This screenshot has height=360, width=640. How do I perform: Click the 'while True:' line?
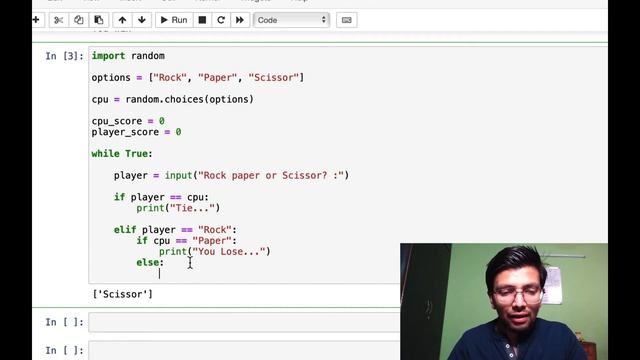(x=122, y=154)
